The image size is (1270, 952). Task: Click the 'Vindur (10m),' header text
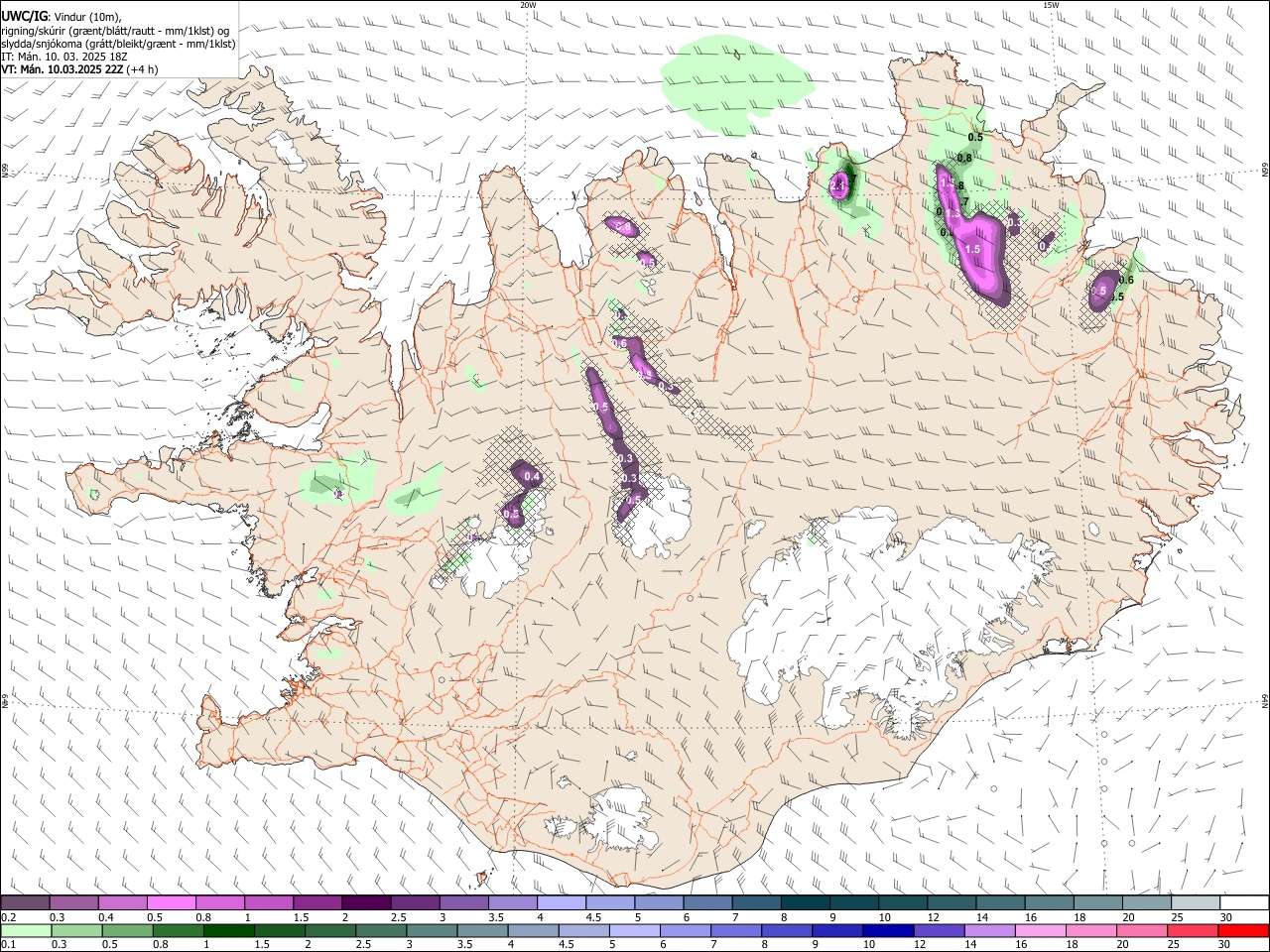pyautogui.click(x=89, y=17)
